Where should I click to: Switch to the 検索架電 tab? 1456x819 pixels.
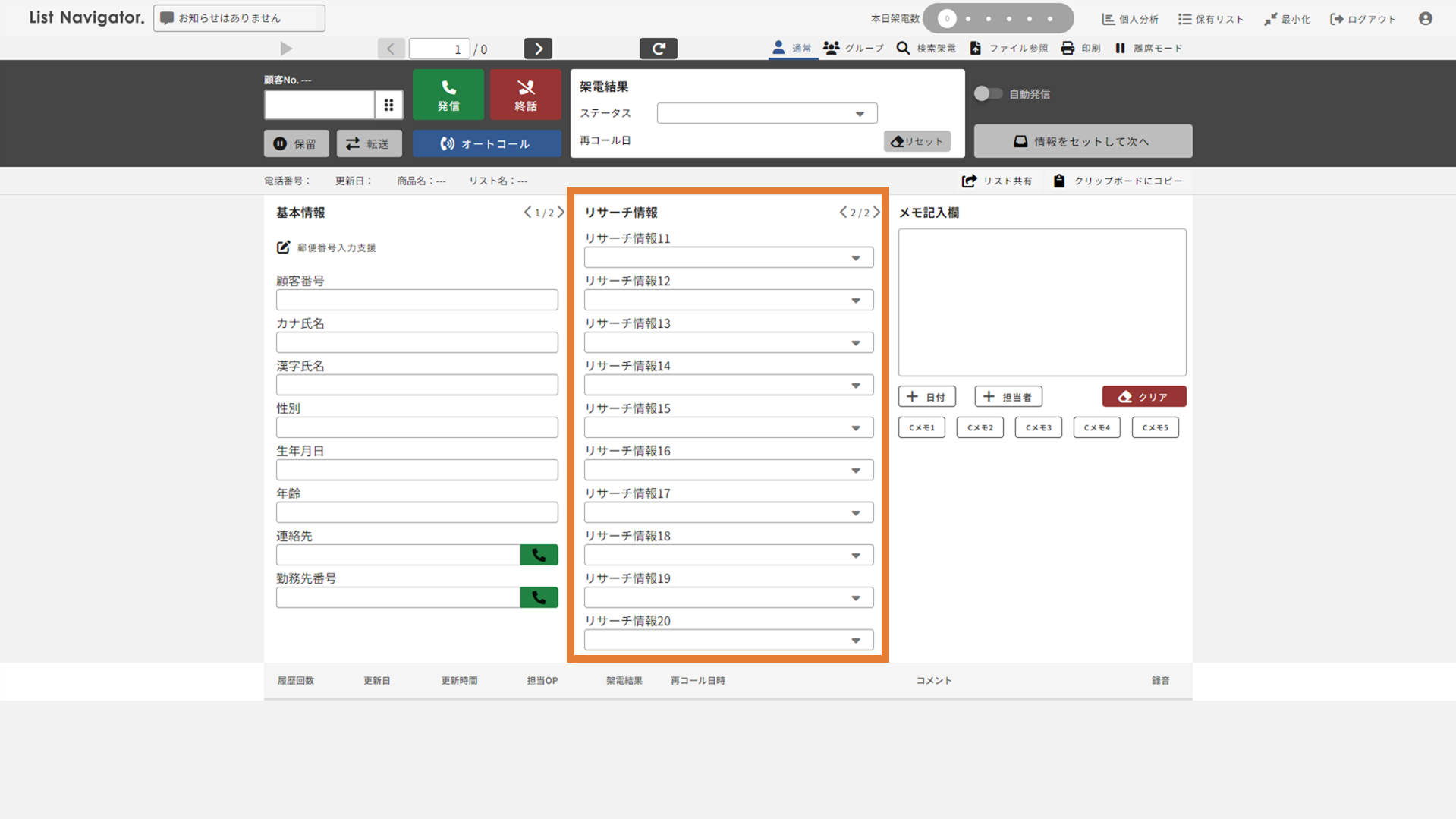(x=926, y=49)
